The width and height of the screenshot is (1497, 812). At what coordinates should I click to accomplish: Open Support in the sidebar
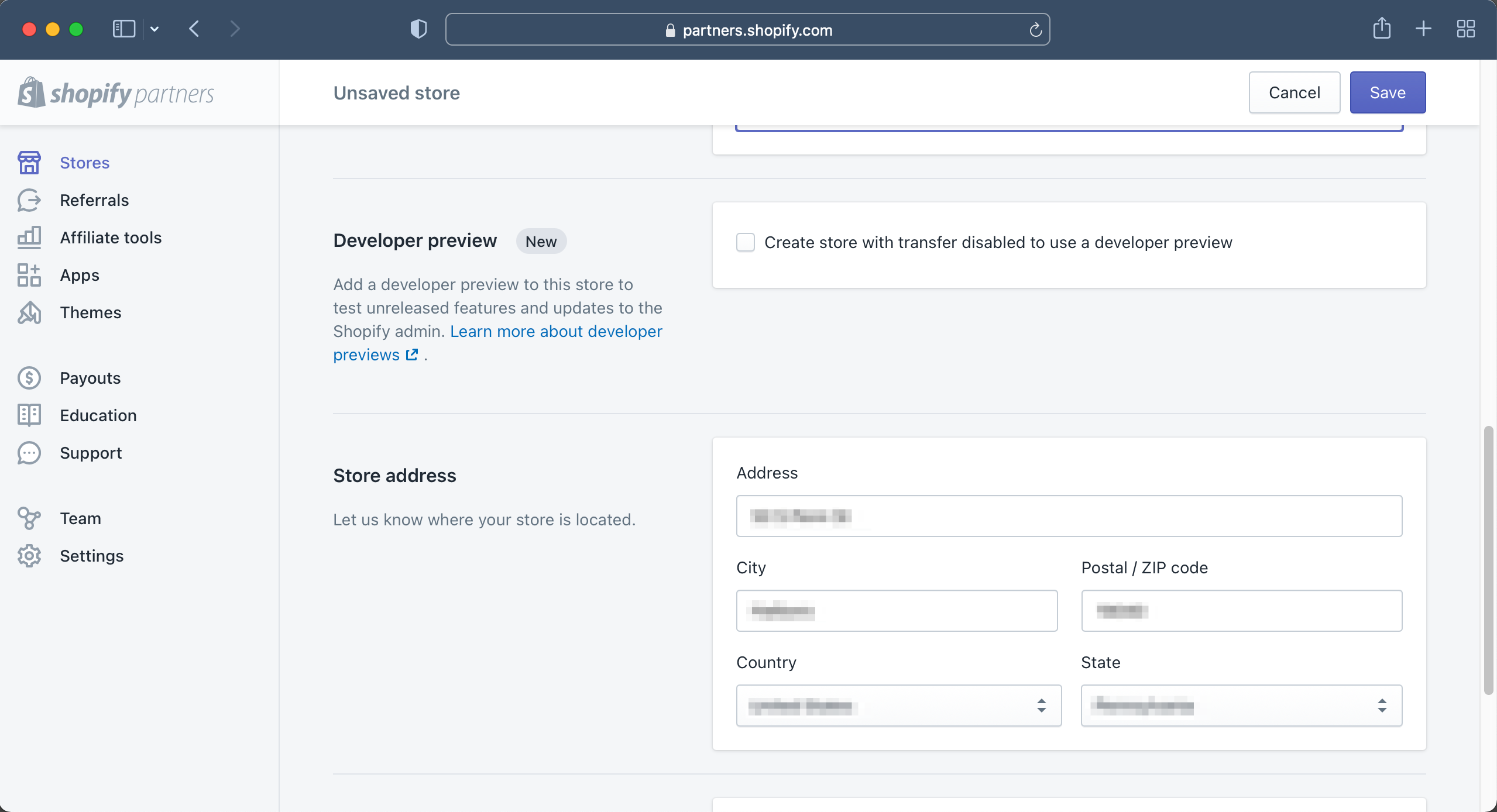coord(91,453)
